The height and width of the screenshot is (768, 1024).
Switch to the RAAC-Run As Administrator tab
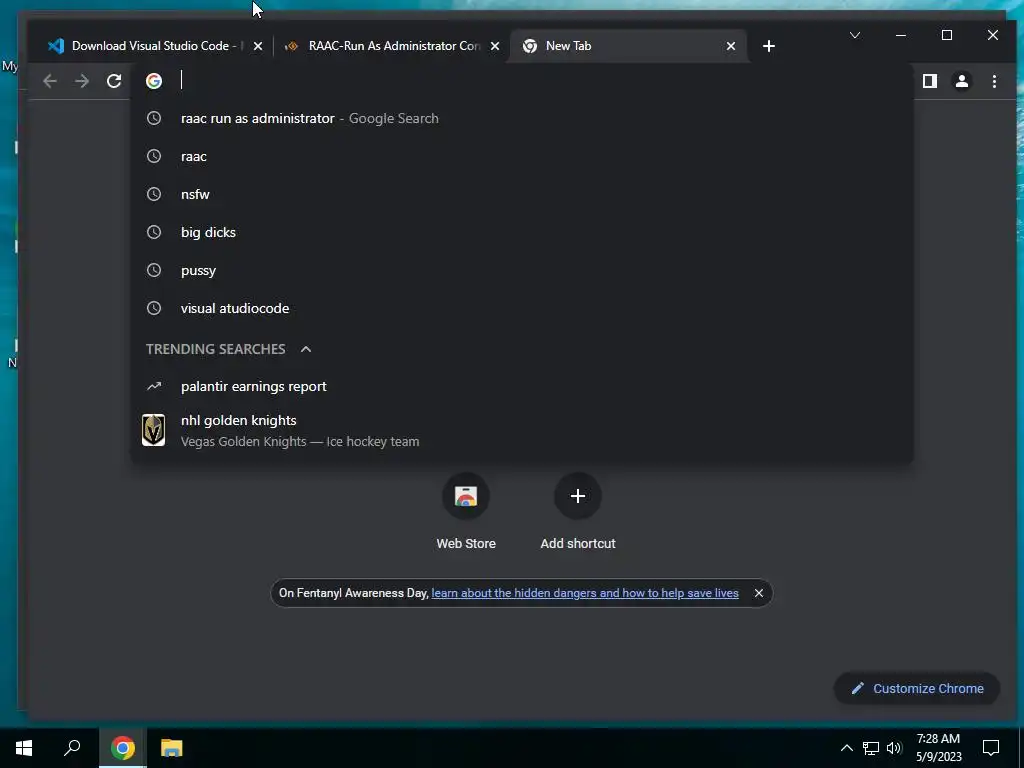(x=394, y=46)
